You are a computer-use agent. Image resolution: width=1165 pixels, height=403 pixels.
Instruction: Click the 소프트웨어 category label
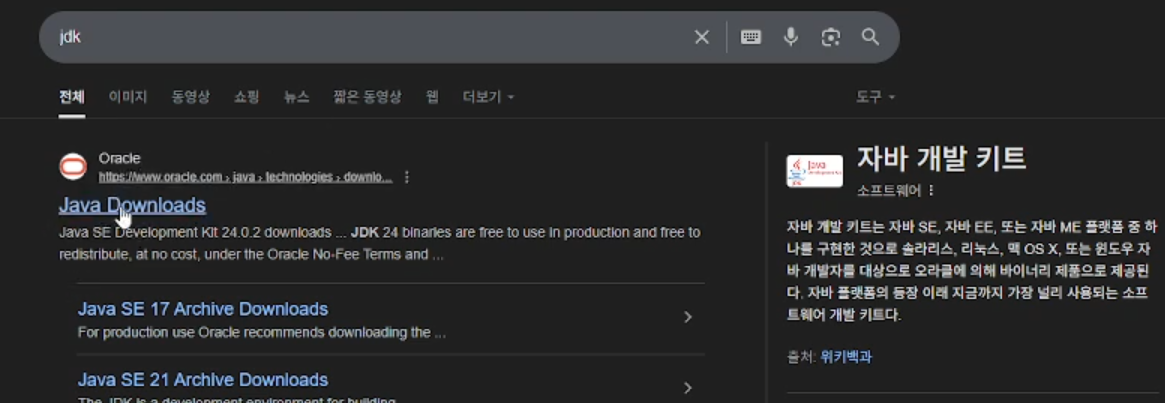click(889, 190)
